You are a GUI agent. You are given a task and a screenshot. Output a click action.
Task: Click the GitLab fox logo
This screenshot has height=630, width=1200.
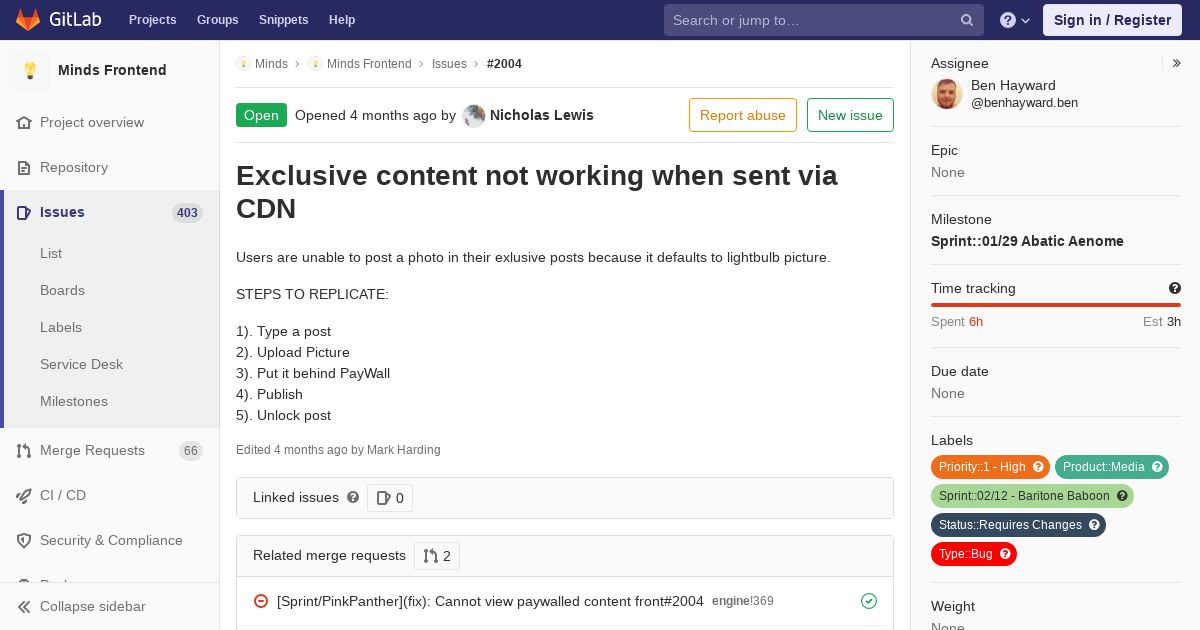28,20
